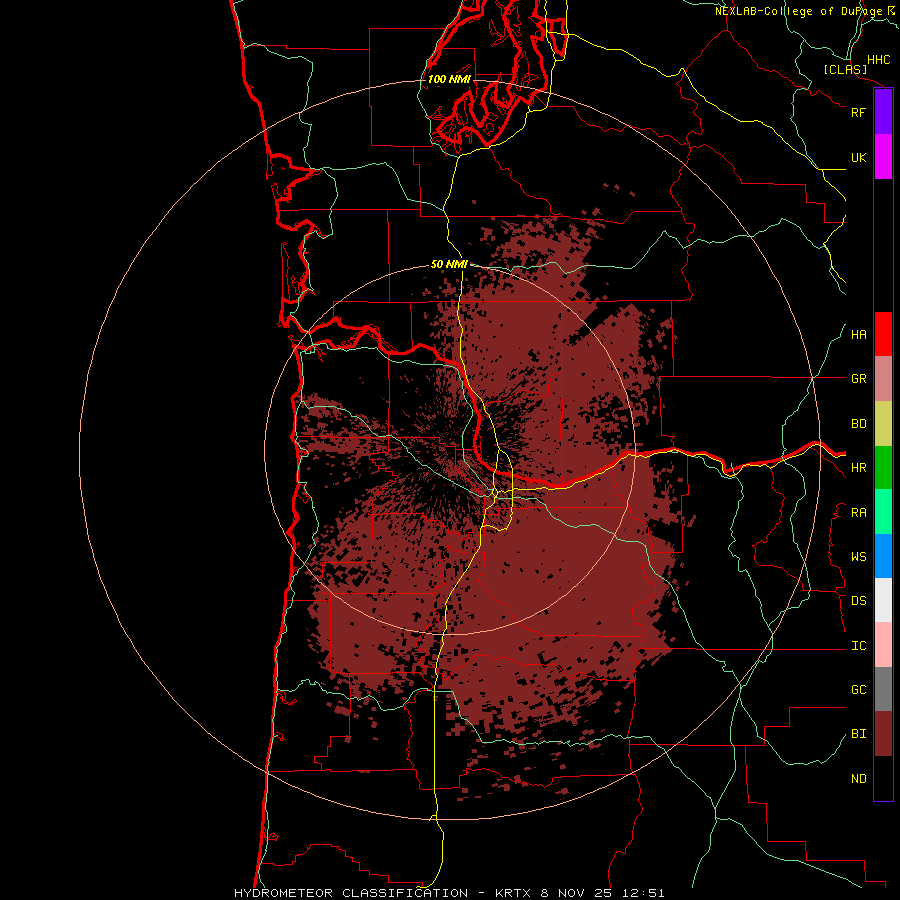Click the IC legend label
The width and height of the screenshot is (900, 900).
[858, 646]
